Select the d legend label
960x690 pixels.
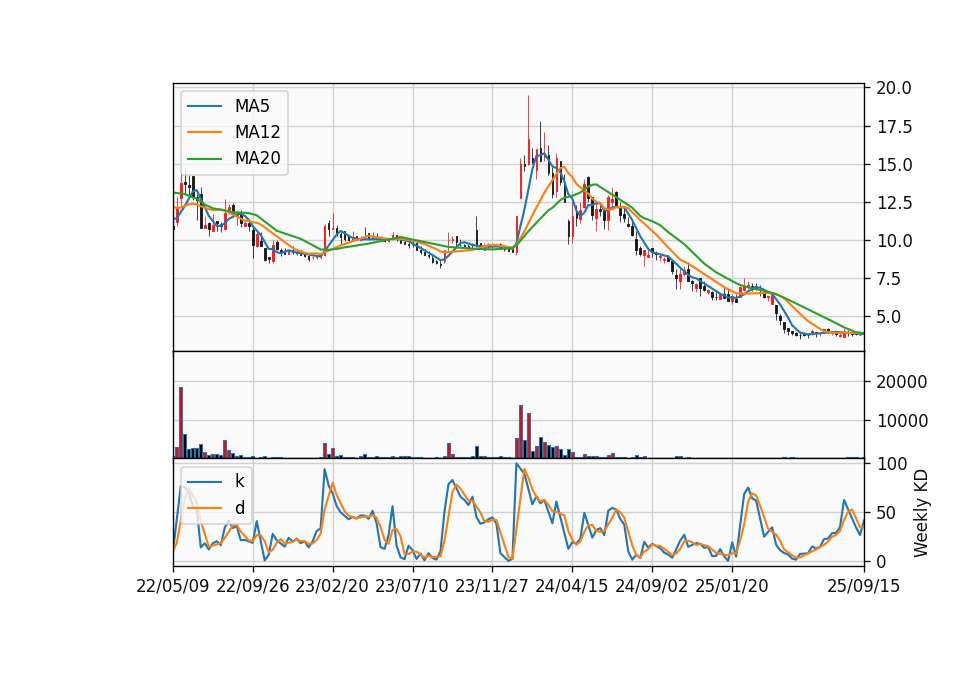click(239, 508)
